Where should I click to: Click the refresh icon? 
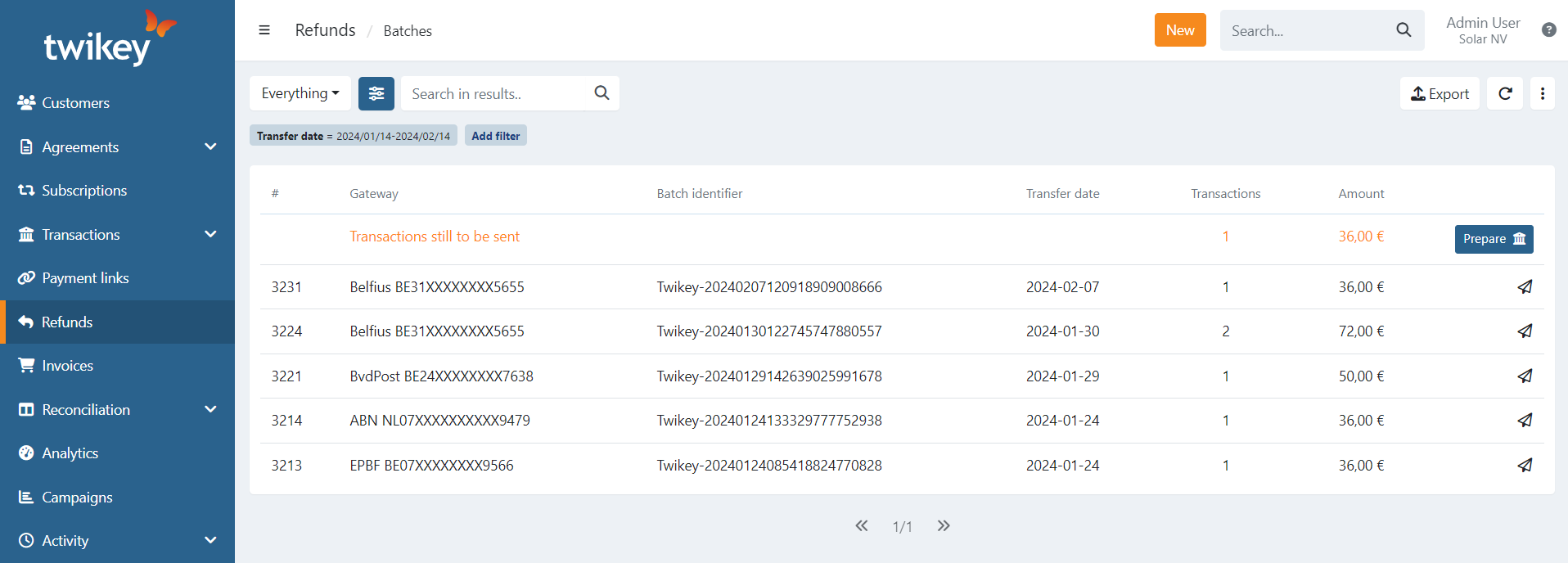pos(1504,93)
